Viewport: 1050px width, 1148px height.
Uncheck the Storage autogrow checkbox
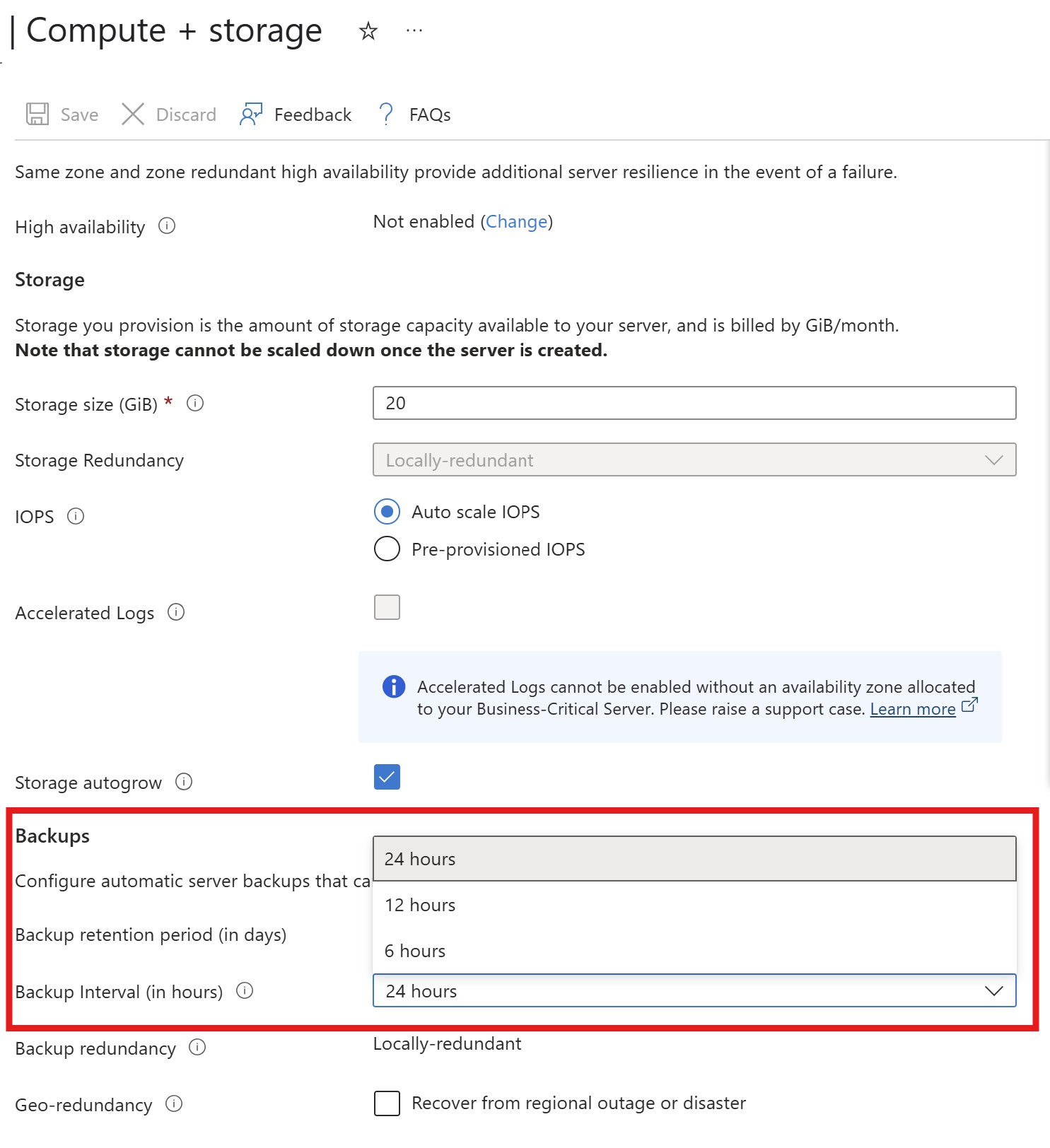tap(387, 777)
